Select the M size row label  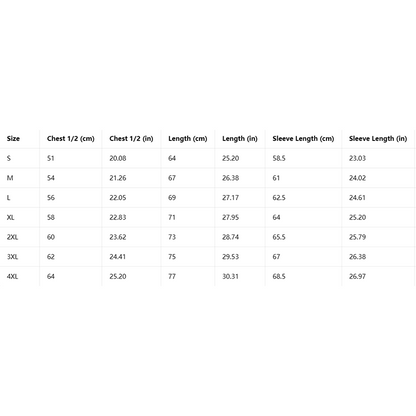(x=10, y=178)
